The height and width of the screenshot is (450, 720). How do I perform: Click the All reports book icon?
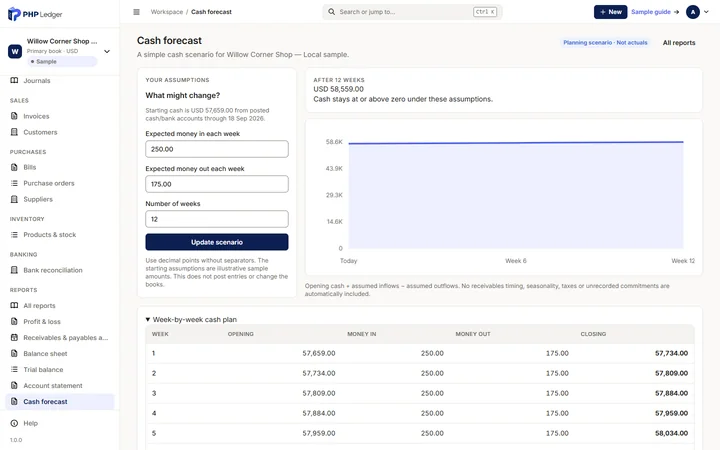(14, 305)
